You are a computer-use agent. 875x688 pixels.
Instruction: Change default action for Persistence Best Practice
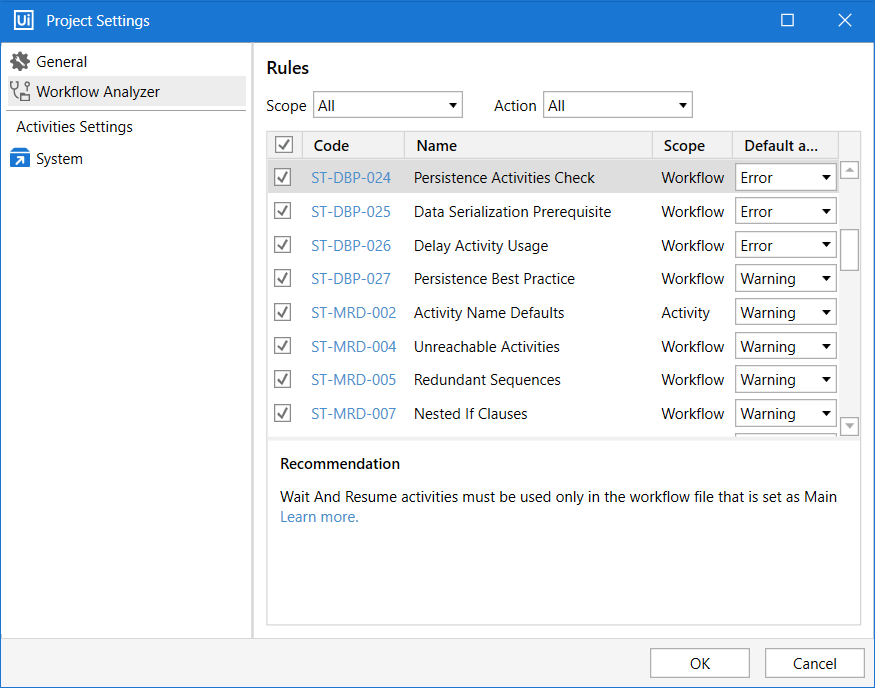point(786,278)
